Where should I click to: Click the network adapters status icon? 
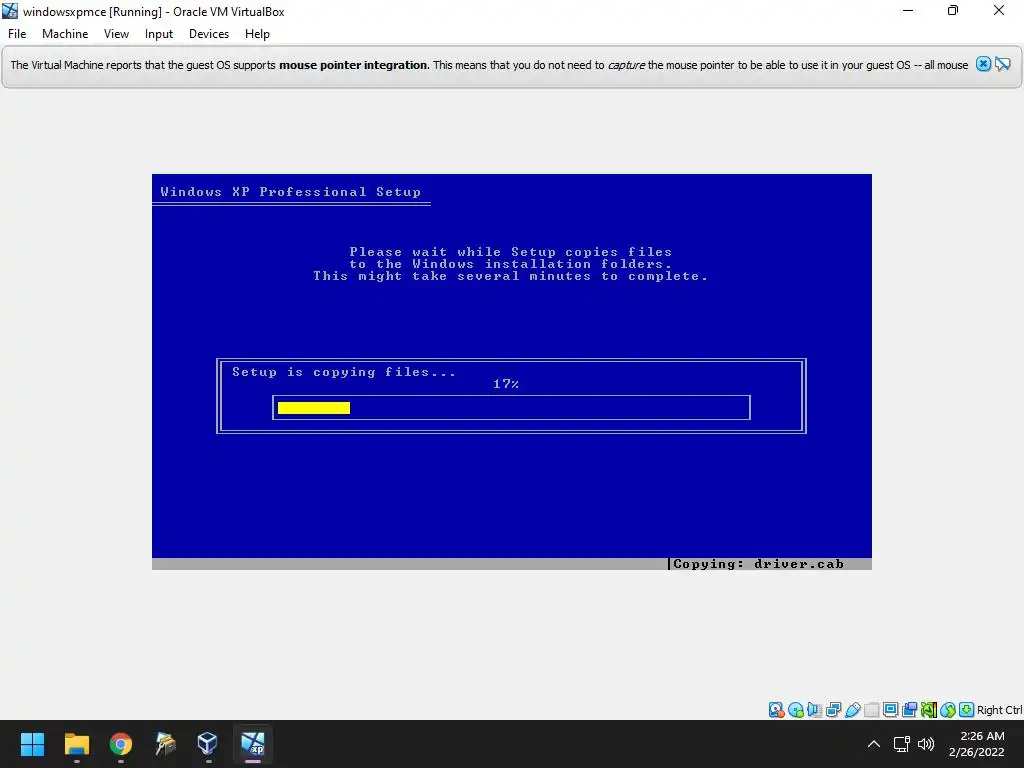coord(833,710)
